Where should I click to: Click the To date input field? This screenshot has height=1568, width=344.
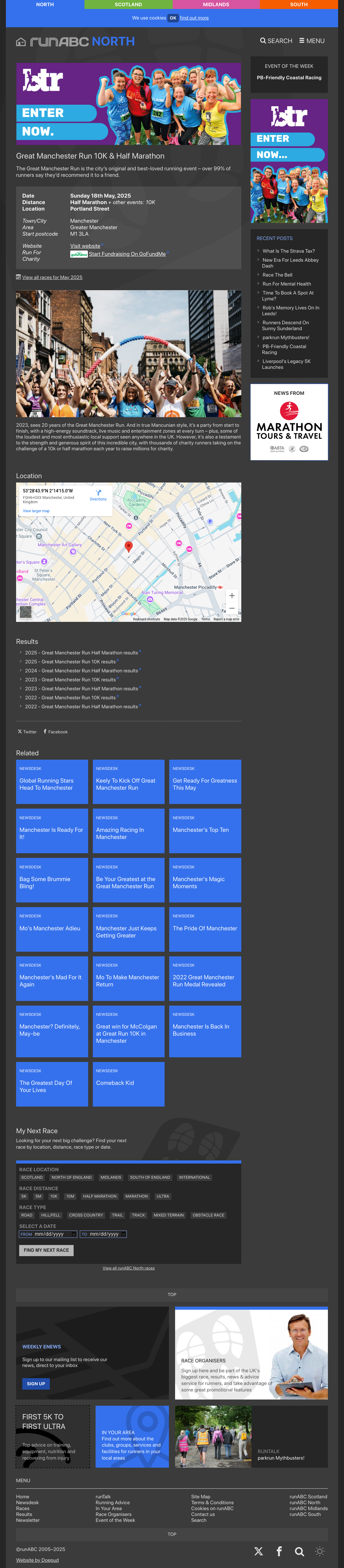tap(103, 1234)
